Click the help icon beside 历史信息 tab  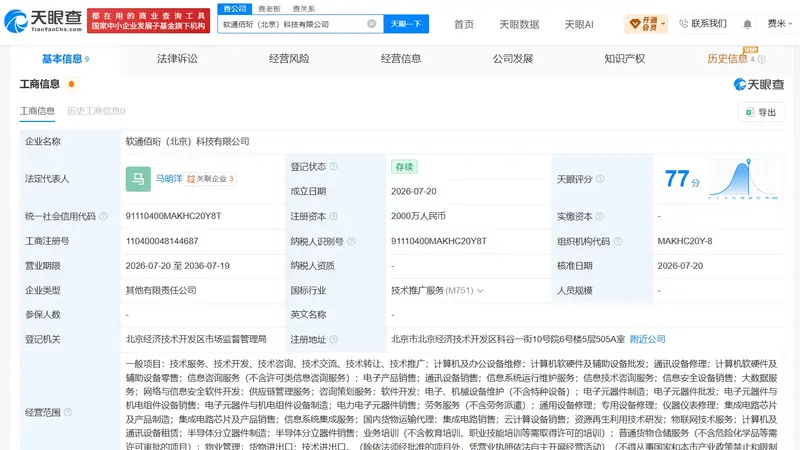pos(762,59)
